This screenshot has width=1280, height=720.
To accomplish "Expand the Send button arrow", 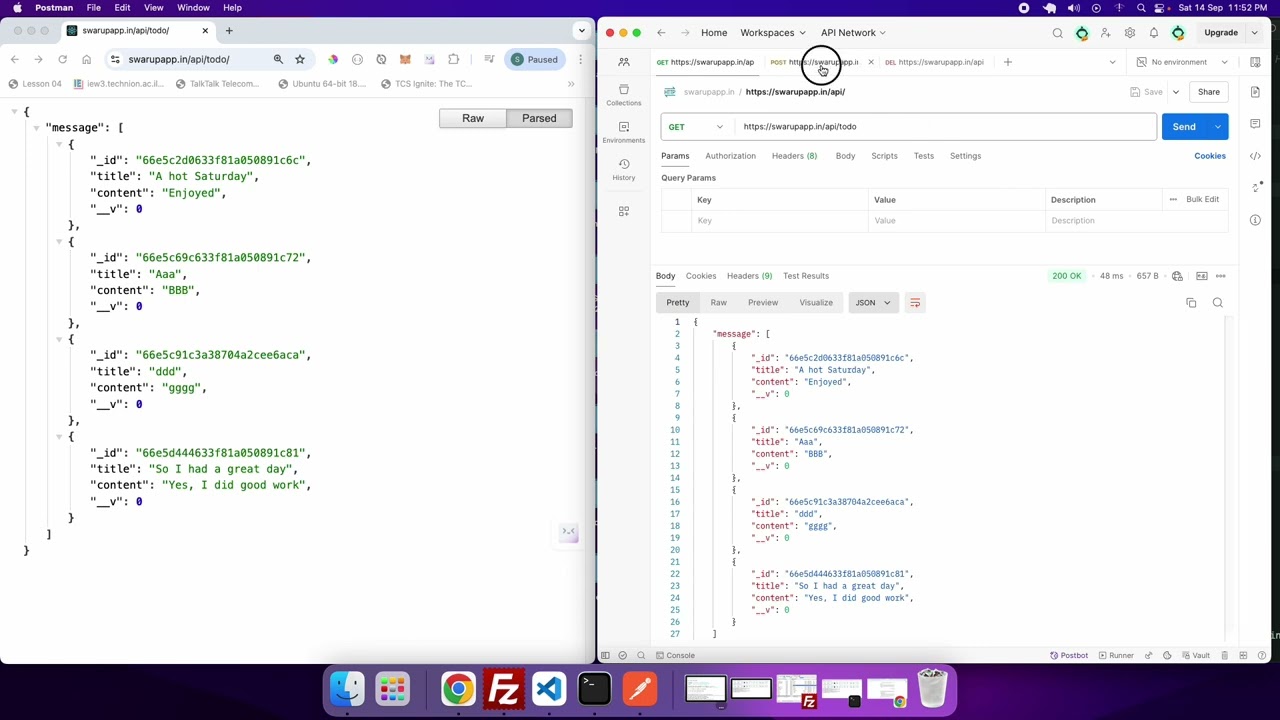I will [1217, 127].
